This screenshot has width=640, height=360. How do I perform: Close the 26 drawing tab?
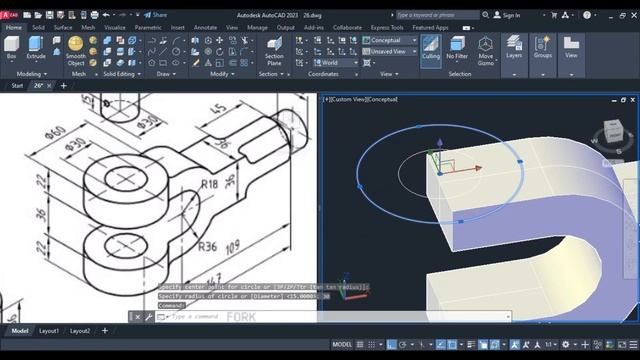[x=49, y=86]
